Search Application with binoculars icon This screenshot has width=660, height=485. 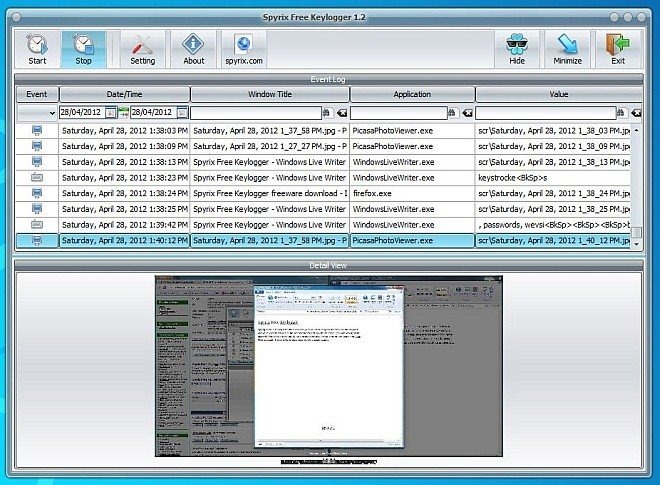click(452, 112)
